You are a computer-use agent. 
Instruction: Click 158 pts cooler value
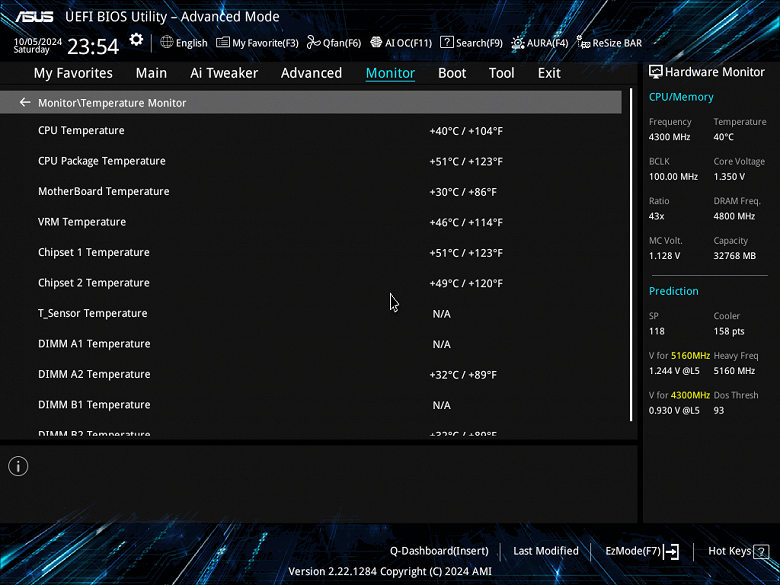[729, 331]
